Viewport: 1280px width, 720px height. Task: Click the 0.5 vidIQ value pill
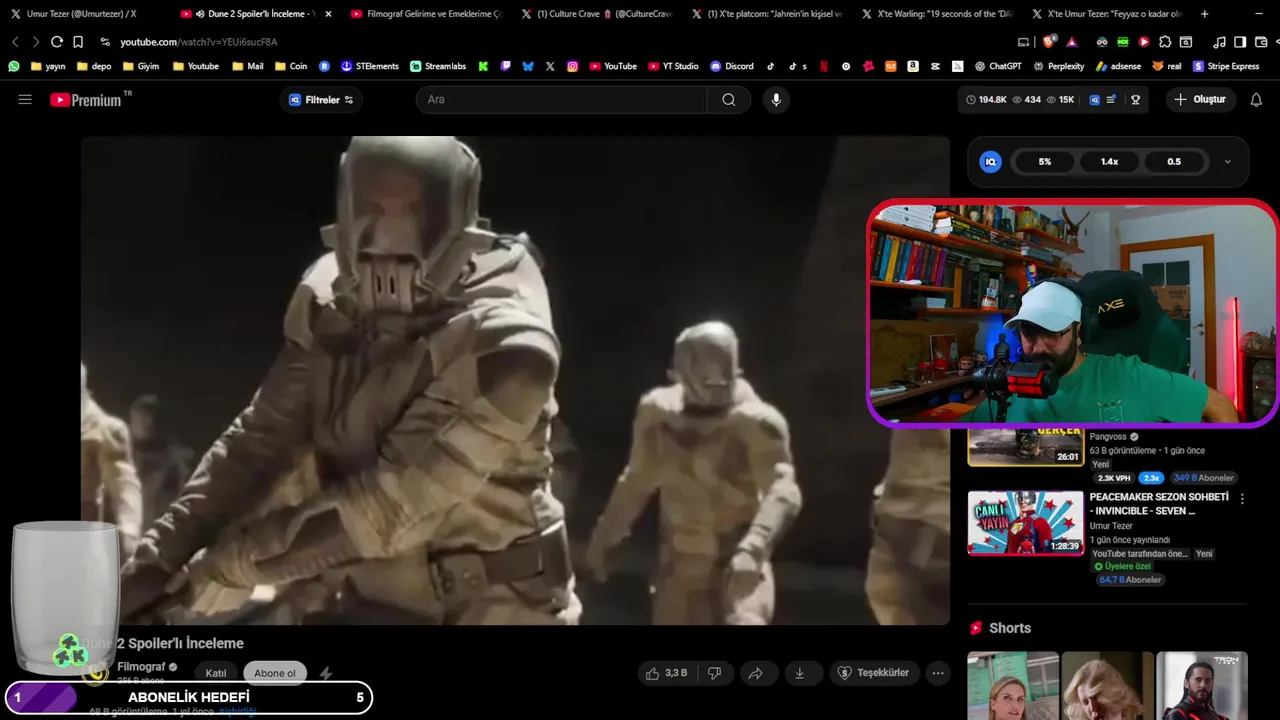1174,162
